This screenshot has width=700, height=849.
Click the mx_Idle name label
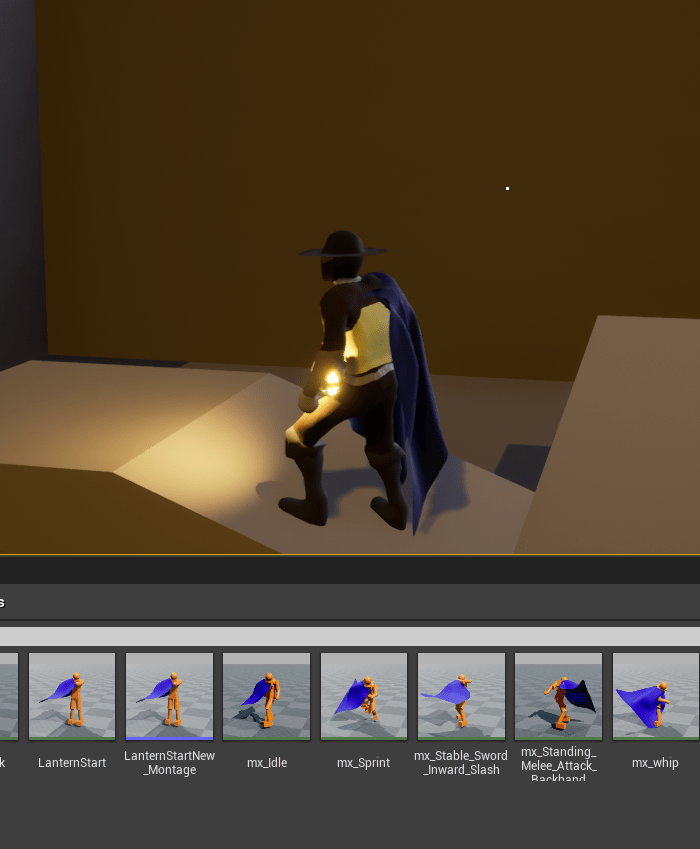pos(266,763)
